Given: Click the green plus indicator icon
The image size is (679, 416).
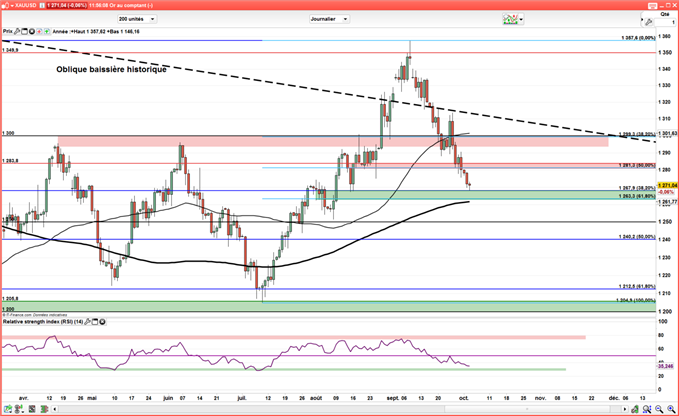Looking at the screenshot, I should point(46,32).
